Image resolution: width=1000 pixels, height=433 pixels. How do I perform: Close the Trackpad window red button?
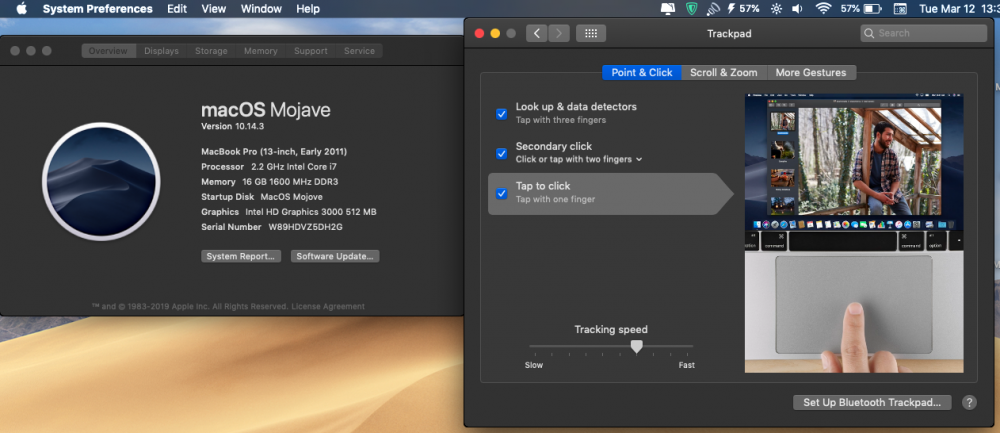point(480,33)
